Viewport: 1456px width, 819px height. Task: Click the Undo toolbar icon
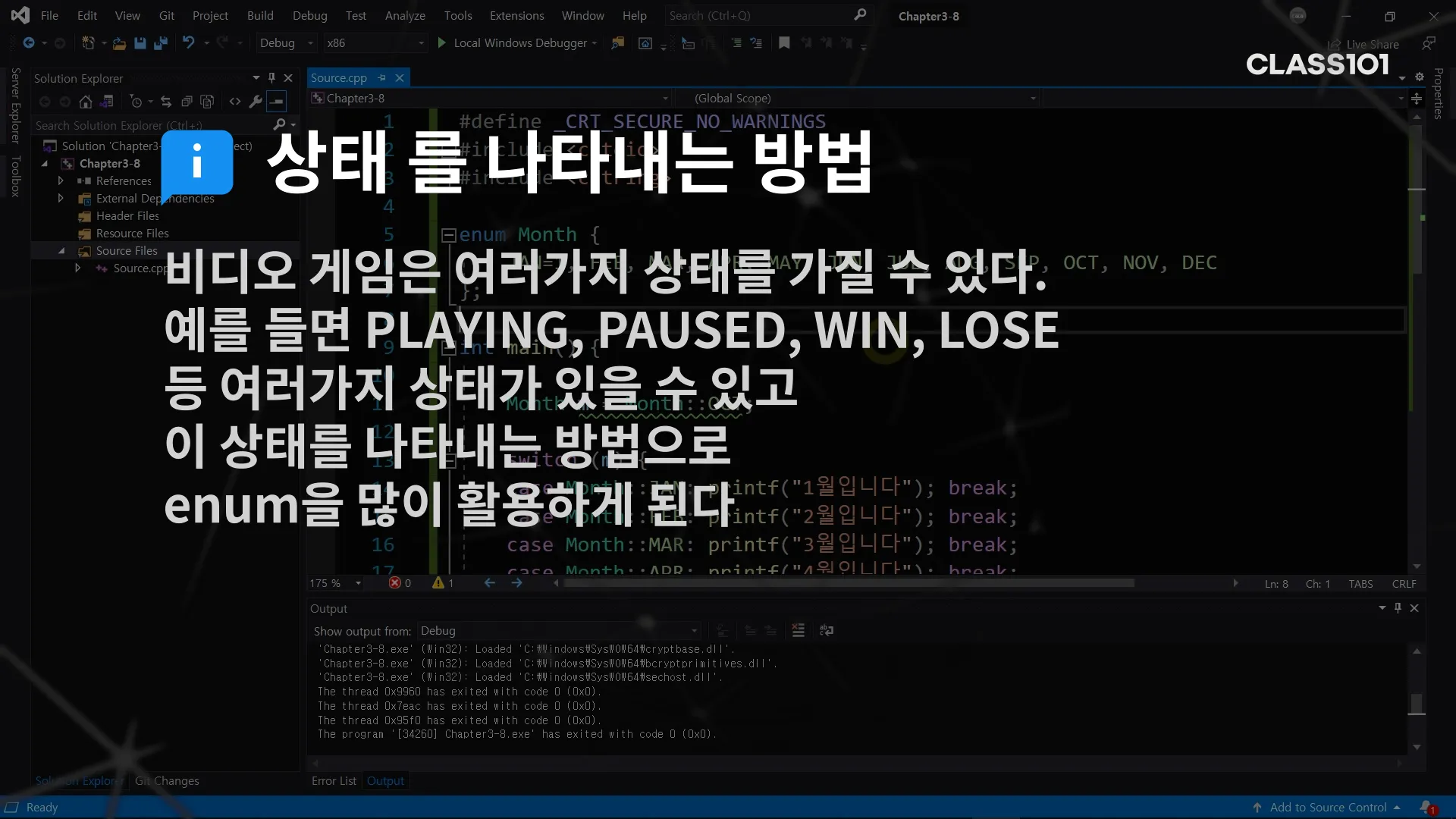pos(188,43)
